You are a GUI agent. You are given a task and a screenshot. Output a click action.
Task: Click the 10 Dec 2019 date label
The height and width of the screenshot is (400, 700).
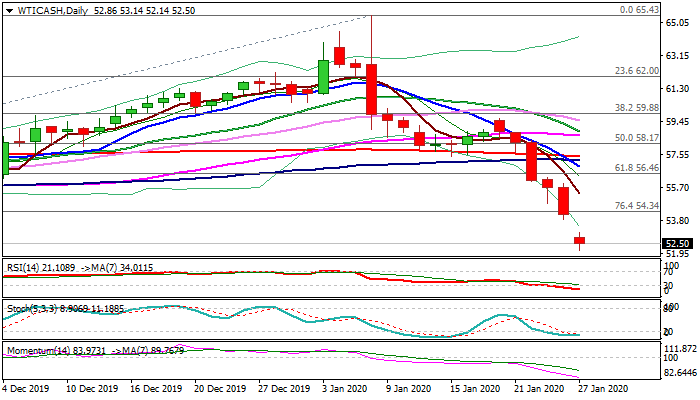point(92,388)
